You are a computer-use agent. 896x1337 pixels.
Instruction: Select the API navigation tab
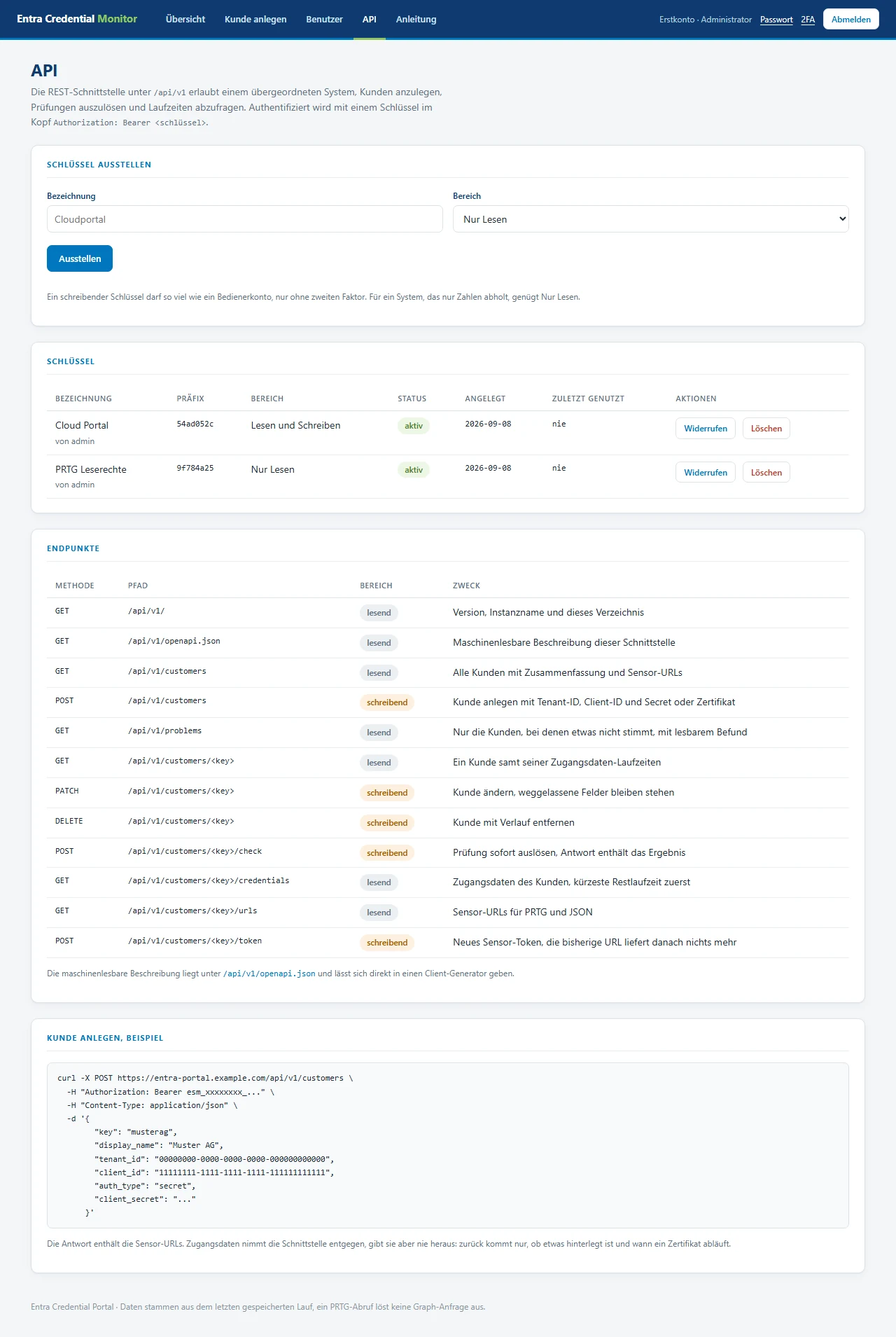(370, 19)
